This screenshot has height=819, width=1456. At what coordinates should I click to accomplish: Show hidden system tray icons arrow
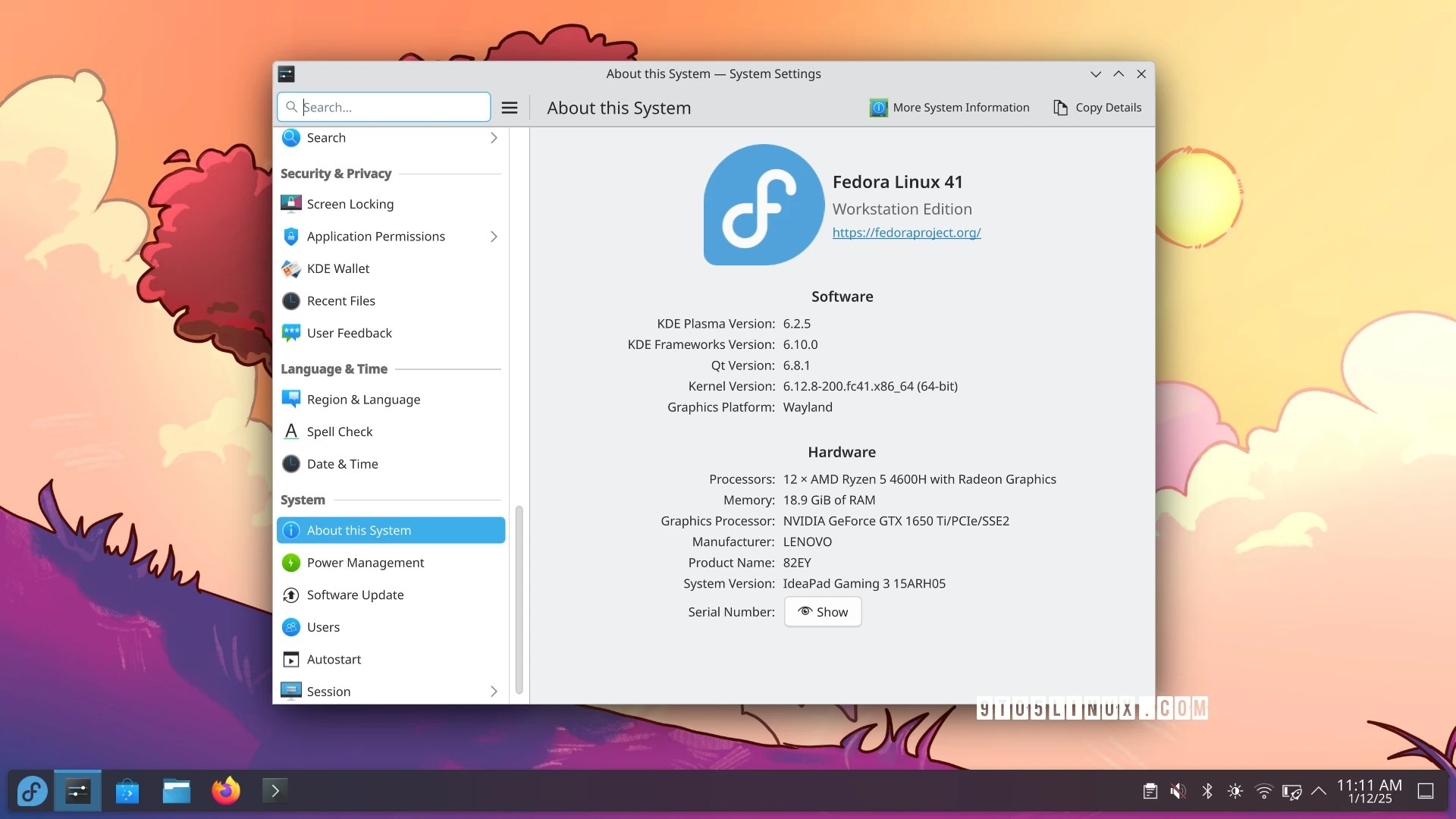tap(1319, 792)
